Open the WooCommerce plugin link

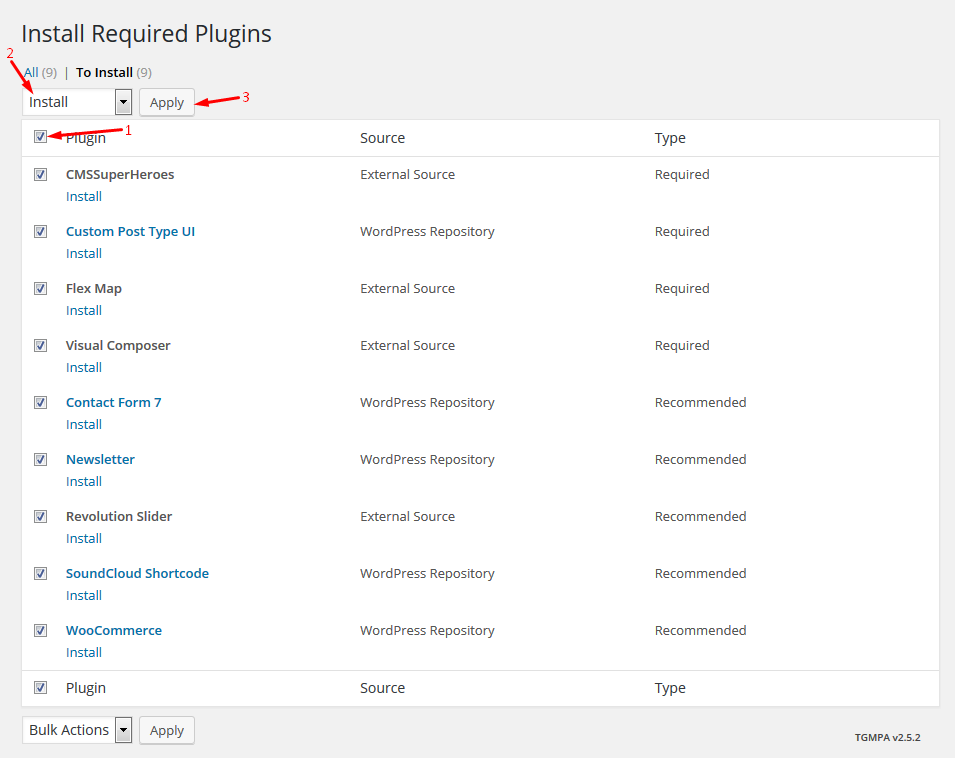point(114,631)
